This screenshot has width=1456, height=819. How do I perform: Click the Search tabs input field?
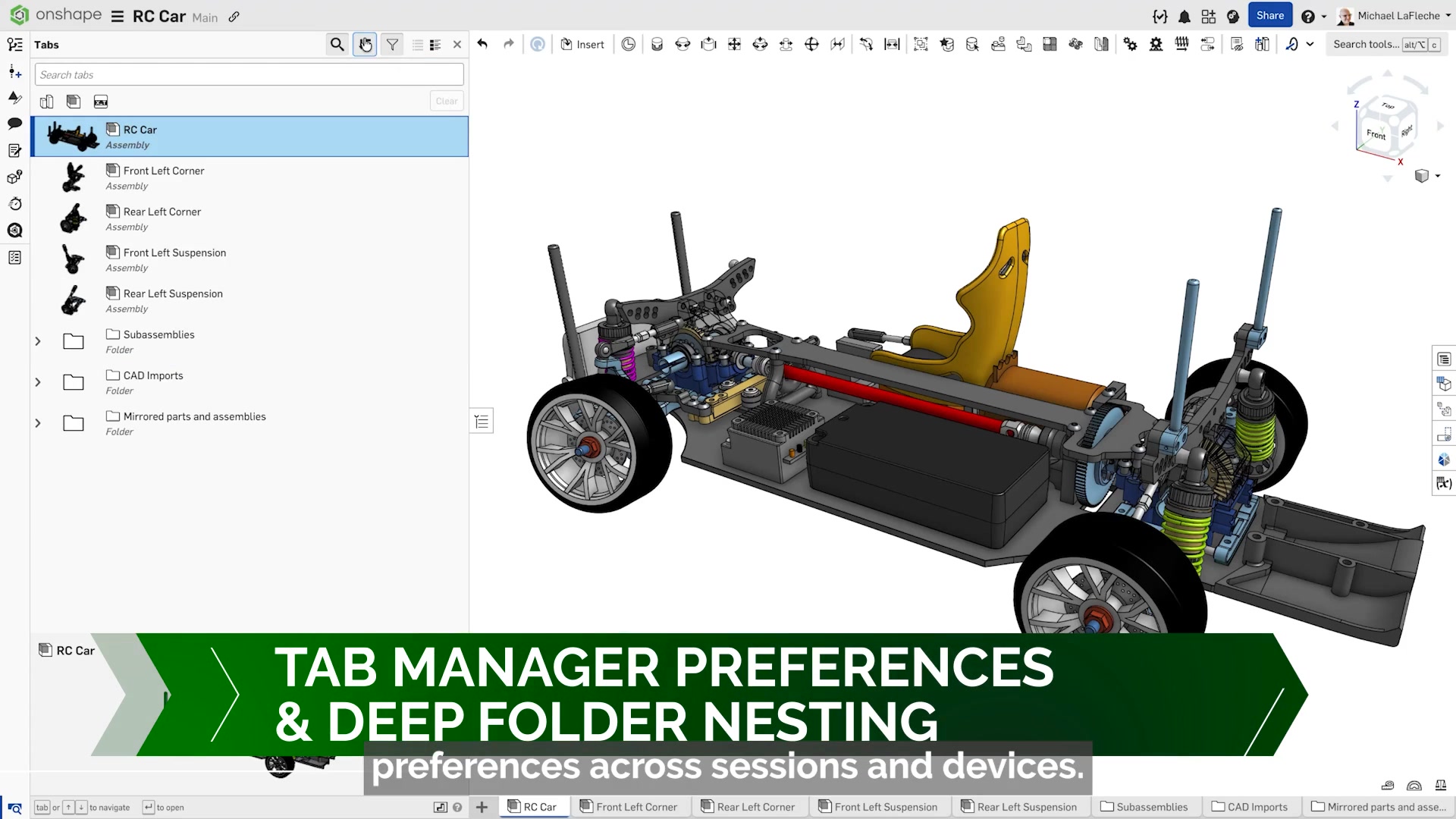point(249,74)
